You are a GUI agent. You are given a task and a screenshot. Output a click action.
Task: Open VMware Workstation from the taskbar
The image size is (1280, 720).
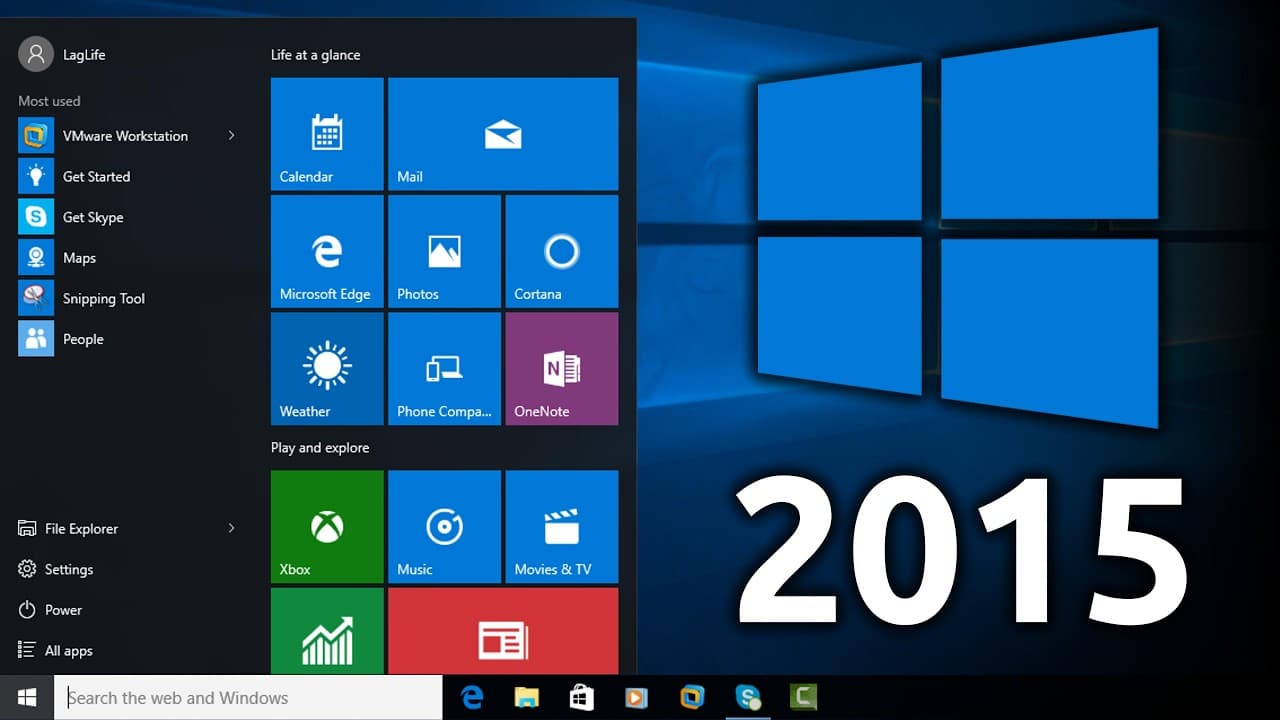[692, 697]
